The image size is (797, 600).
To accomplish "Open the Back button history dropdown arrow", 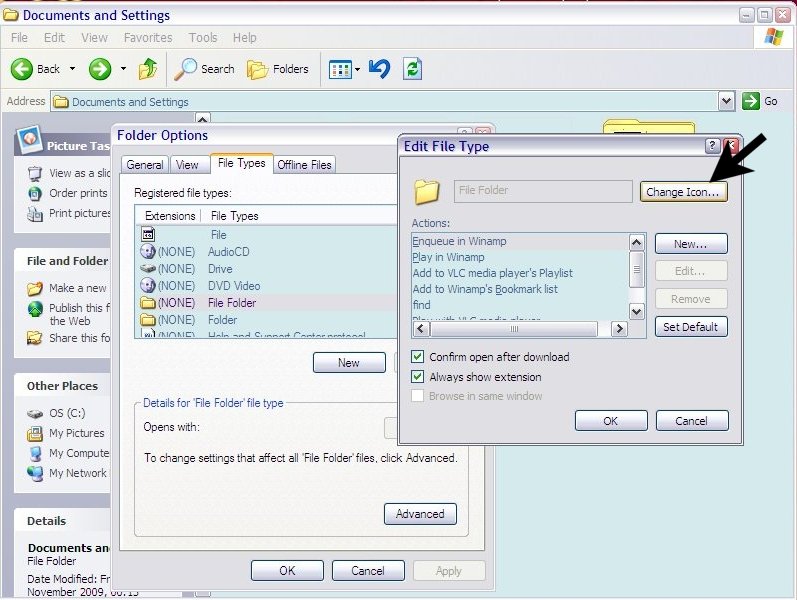I will click(72, 68).
